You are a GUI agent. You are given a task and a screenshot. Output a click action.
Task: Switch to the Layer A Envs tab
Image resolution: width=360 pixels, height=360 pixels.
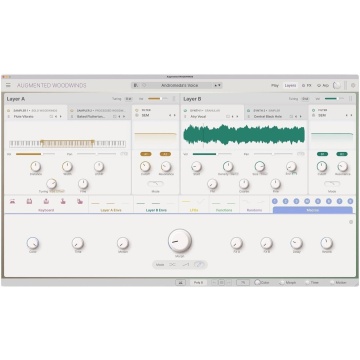111,210
